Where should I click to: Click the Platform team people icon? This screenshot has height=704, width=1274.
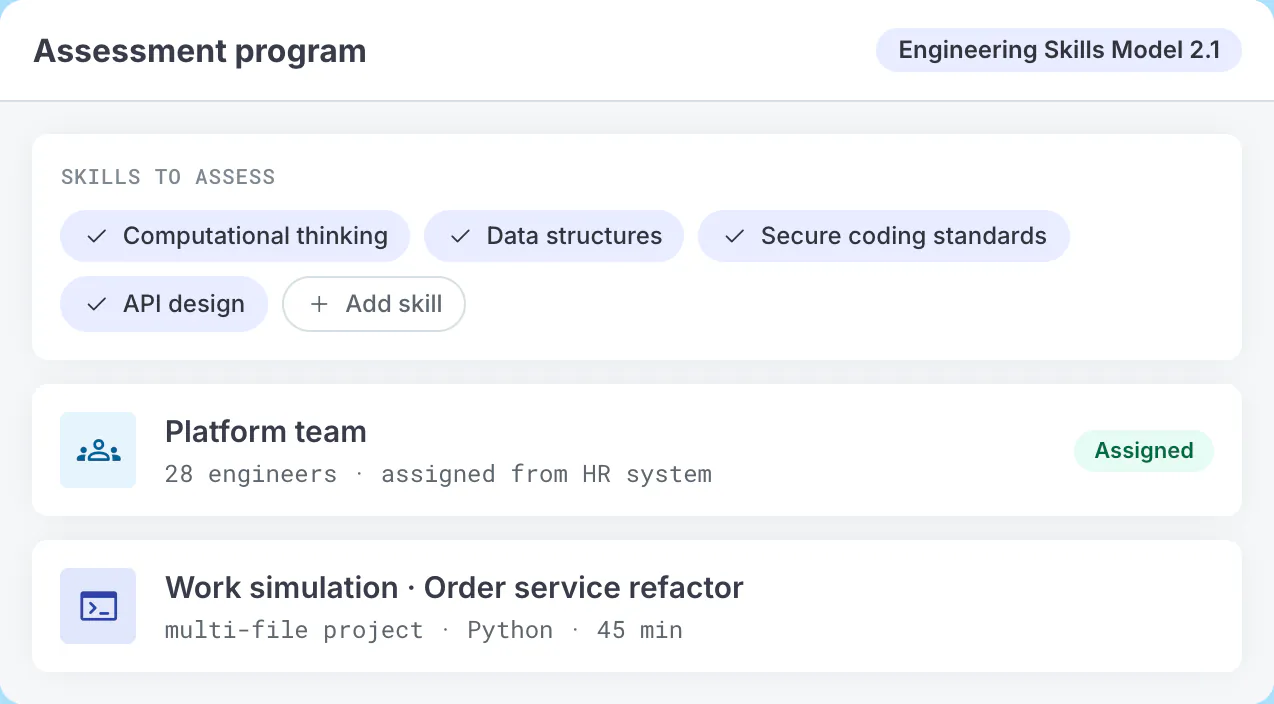pyautogui.click(x=98, y=450)
